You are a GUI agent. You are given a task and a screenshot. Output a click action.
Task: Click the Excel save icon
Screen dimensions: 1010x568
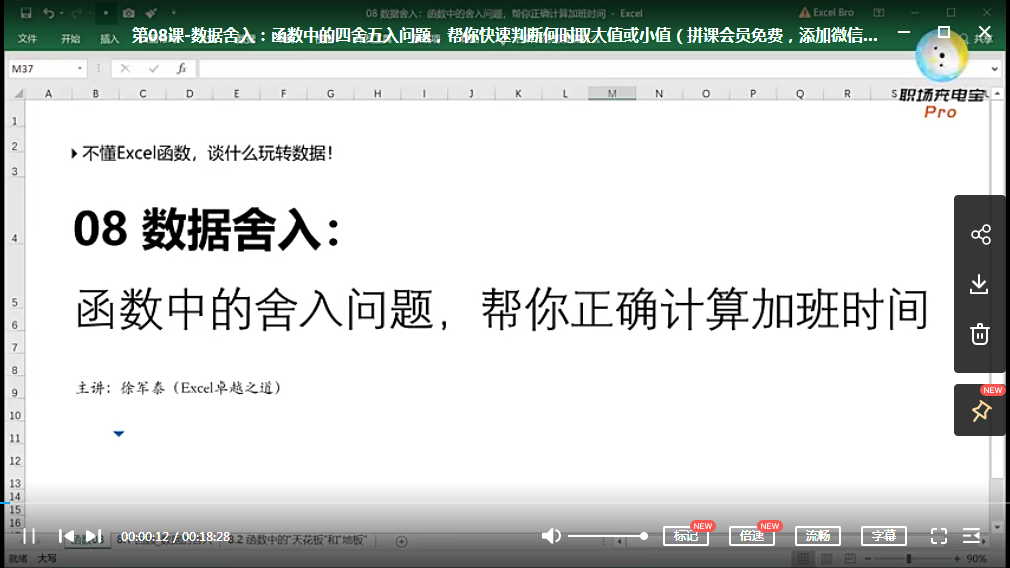tap(26, 13)
